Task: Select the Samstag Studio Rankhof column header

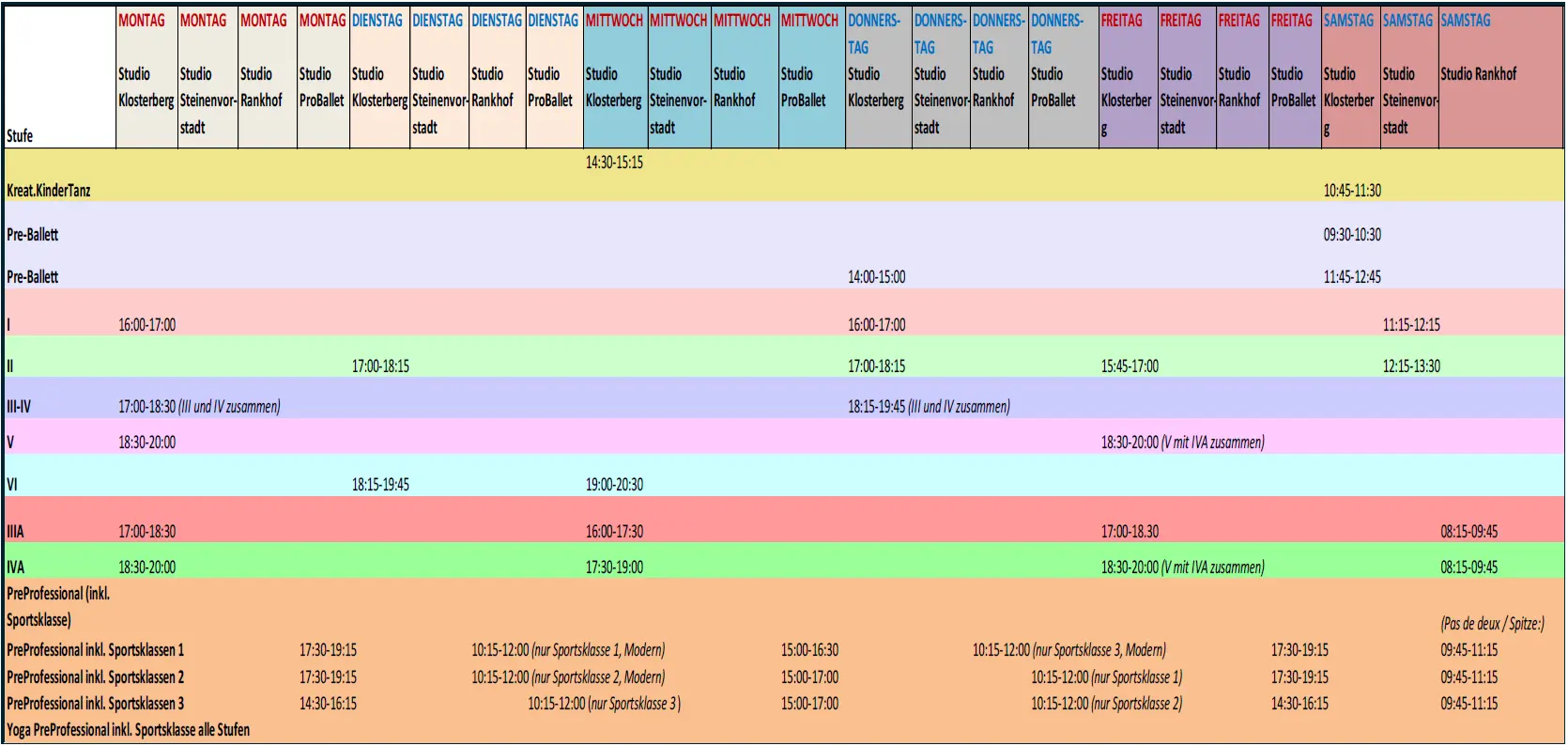Action: (x=1478, y=74)
